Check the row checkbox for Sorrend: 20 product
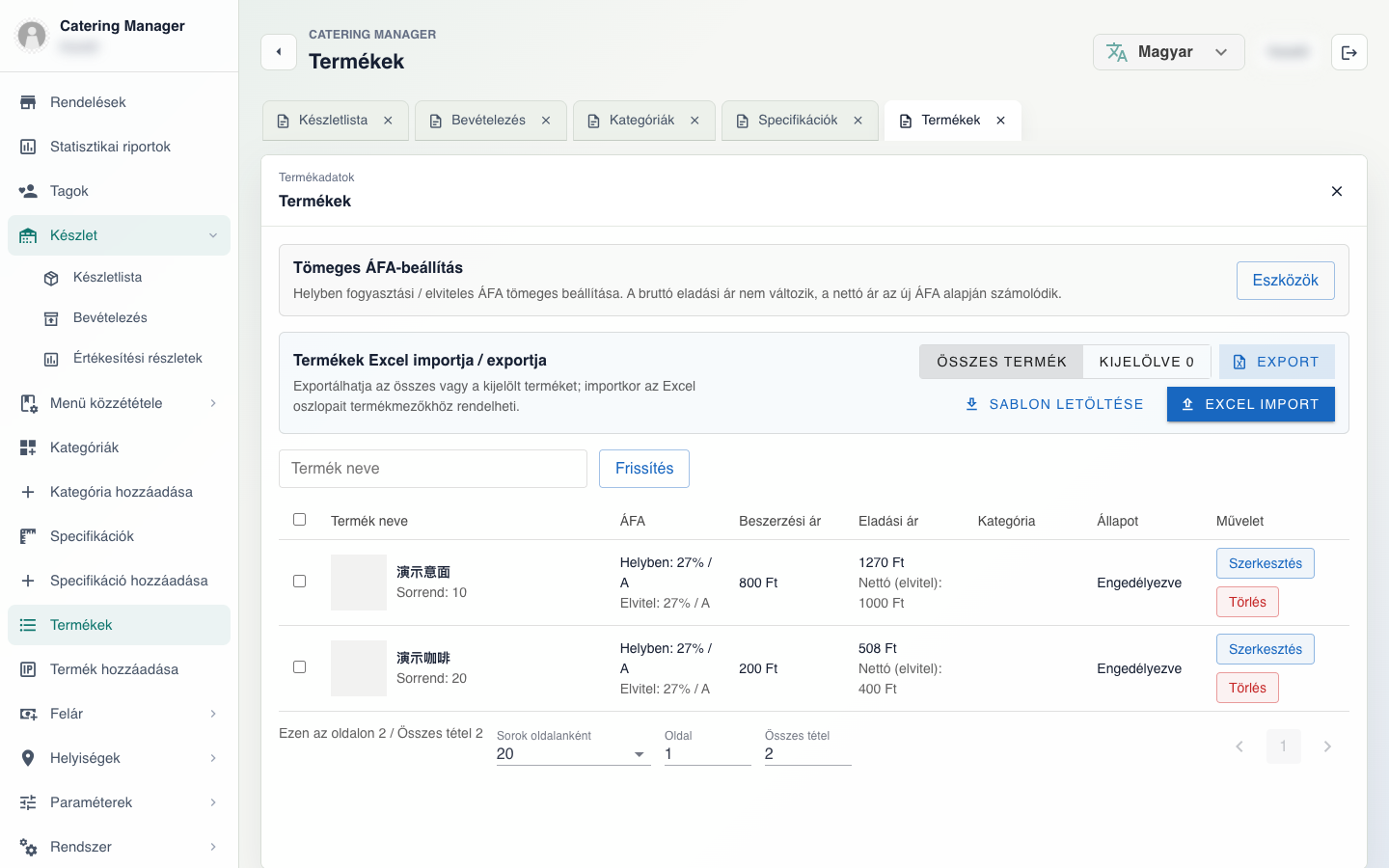Viewport: 1389px width, 868px height. (x=299, y=667)
